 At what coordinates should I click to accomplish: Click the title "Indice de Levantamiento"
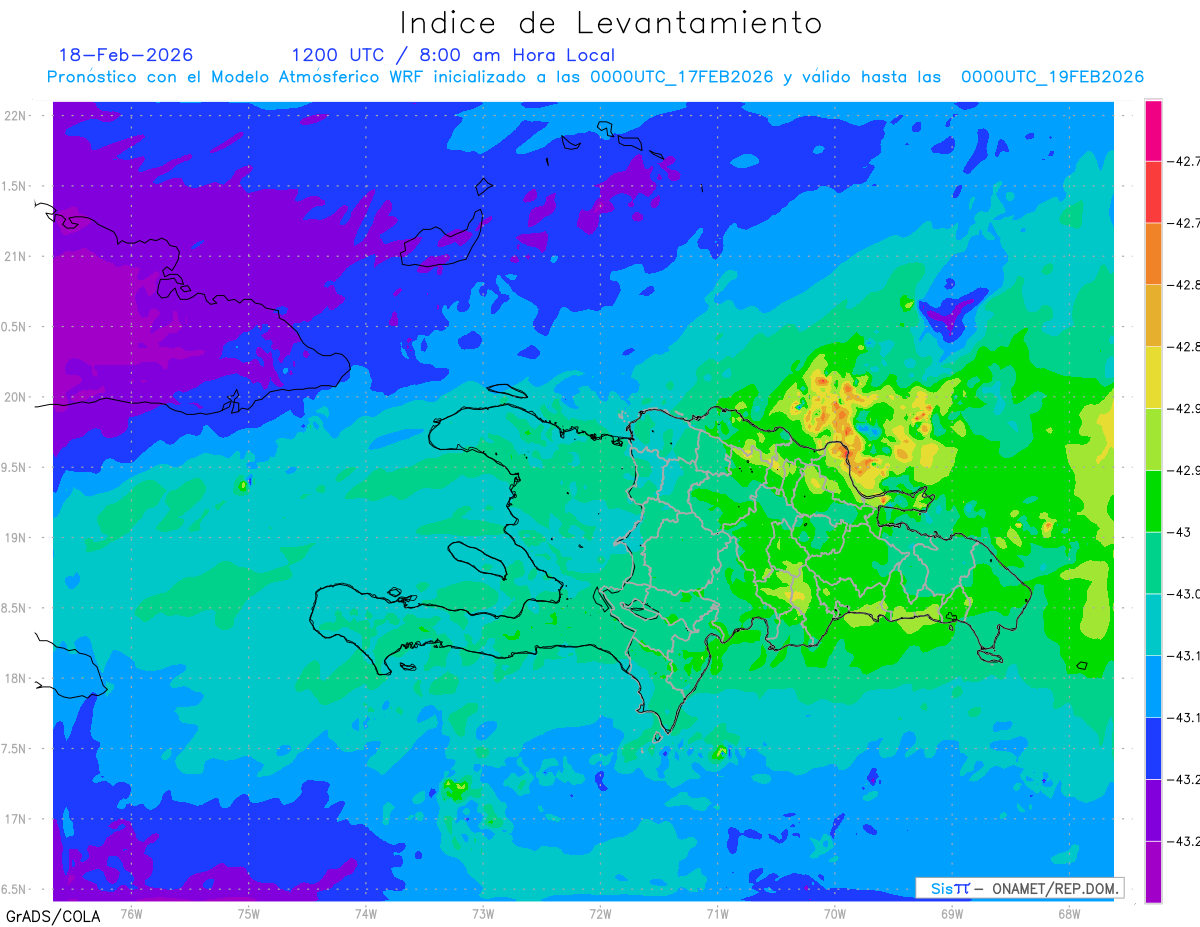point(611,23)
